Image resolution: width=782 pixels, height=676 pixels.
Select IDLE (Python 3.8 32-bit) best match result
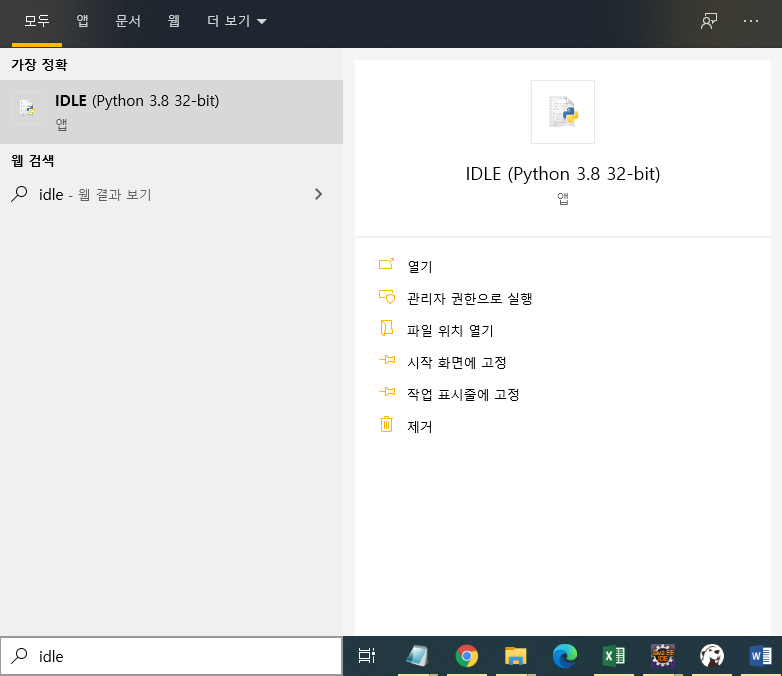pos(172,112)
